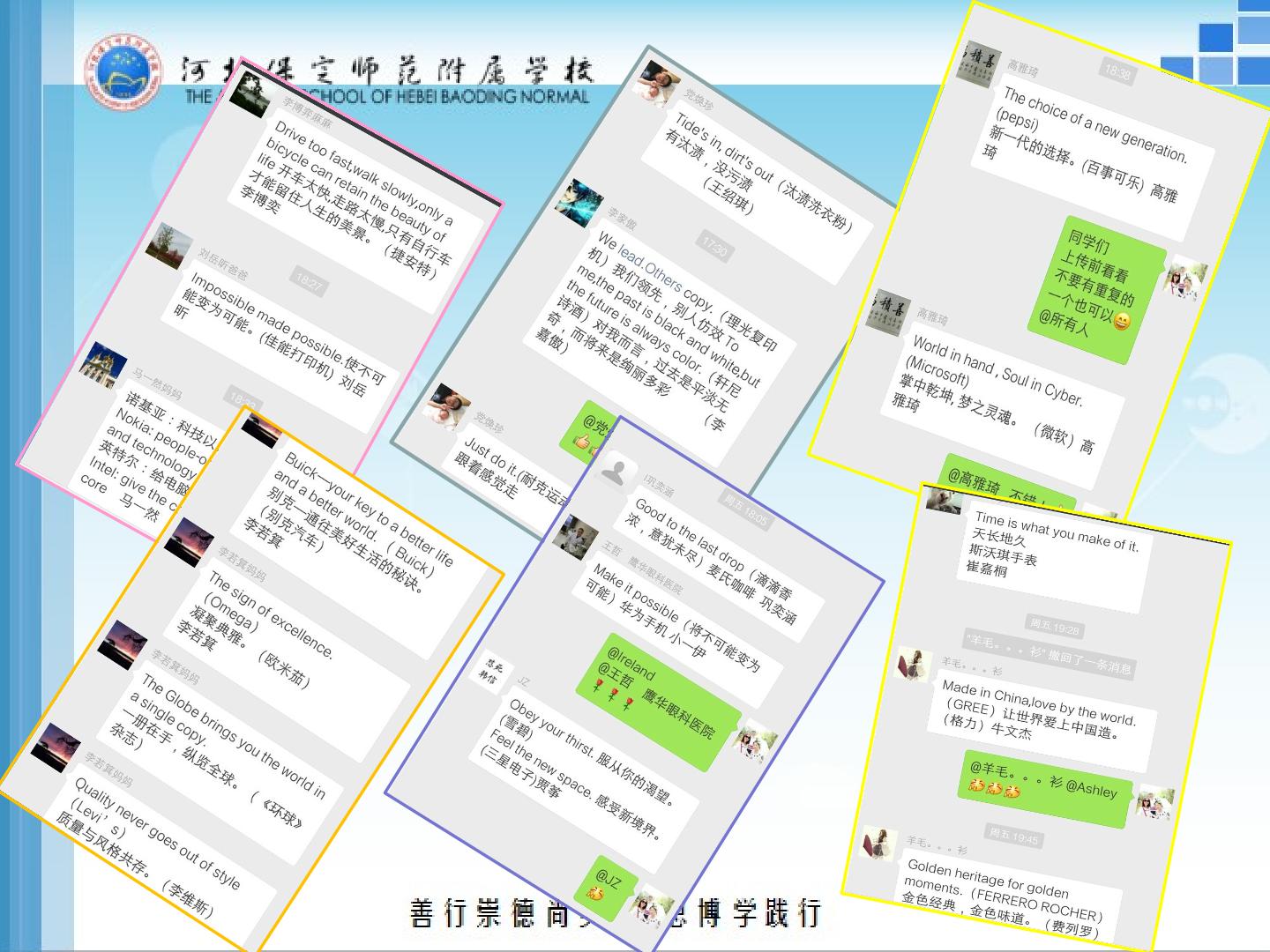Tap the avatar beside "Golden heritage for golden moments"
Viewport: 1270px width, 952px height.
(878, 844)
